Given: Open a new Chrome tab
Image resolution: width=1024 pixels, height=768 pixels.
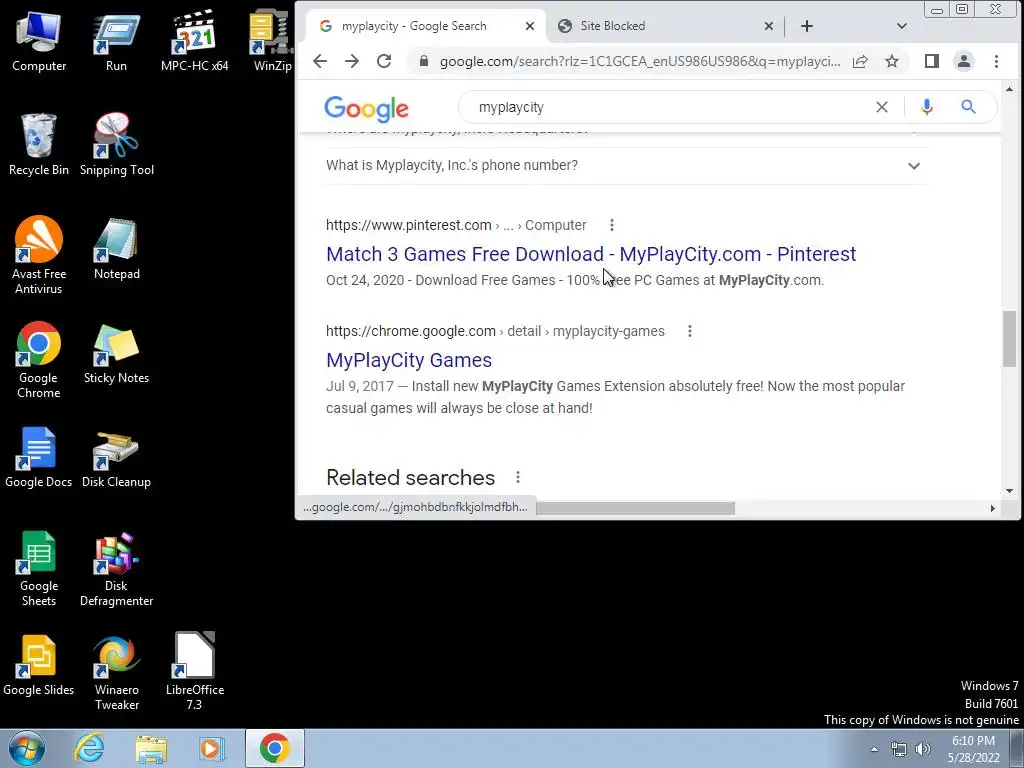Looking at the screenshot, I should click(807, 26).
